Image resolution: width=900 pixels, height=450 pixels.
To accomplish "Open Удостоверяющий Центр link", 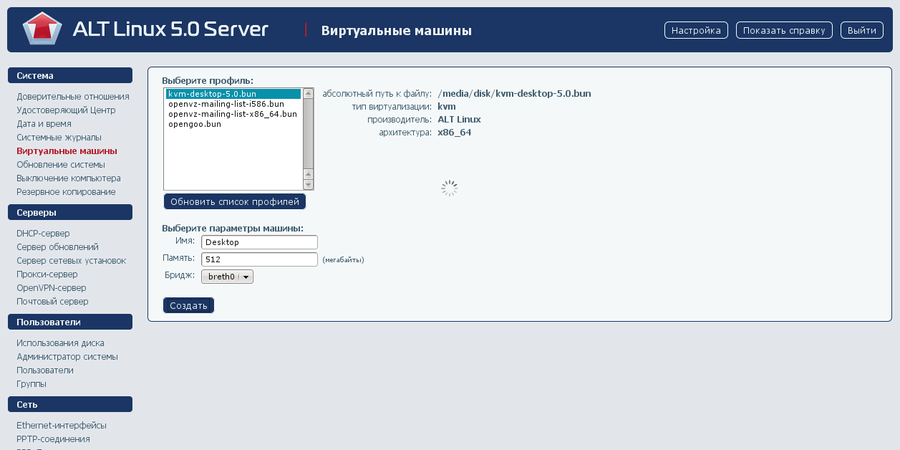I will 66,110.
